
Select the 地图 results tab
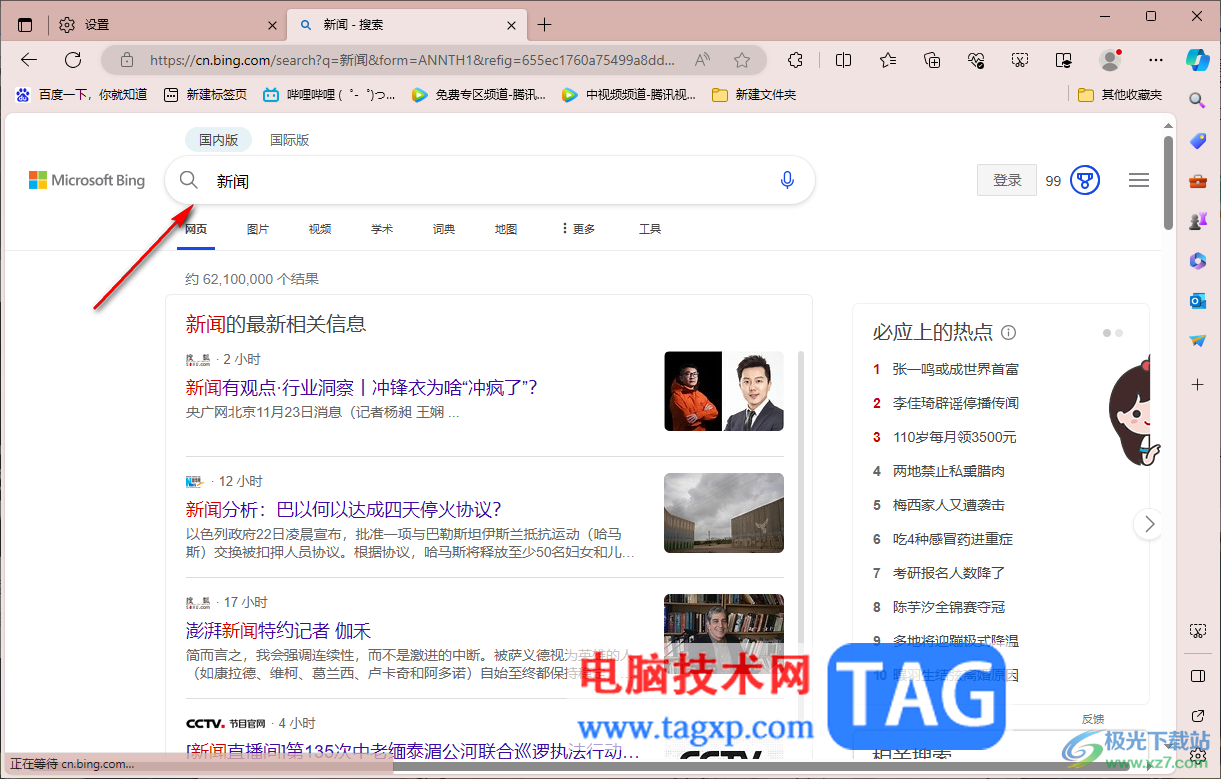[x=506, y=229]
